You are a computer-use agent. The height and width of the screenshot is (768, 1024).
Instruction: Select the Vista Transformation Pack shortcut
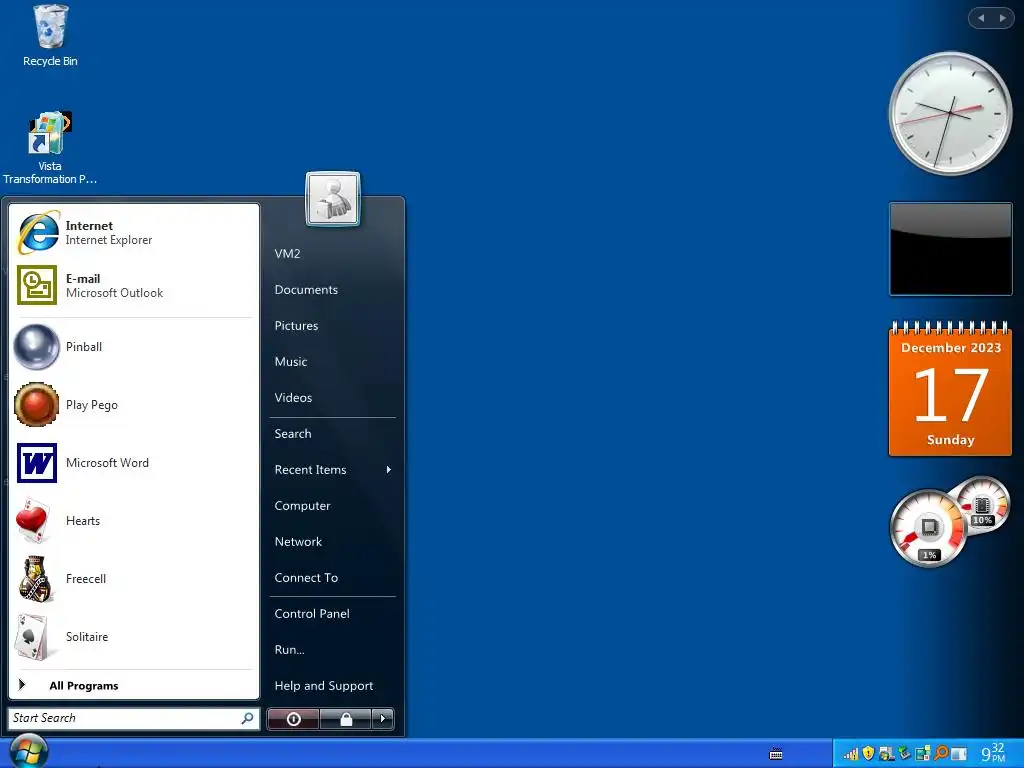coord(50,148)
